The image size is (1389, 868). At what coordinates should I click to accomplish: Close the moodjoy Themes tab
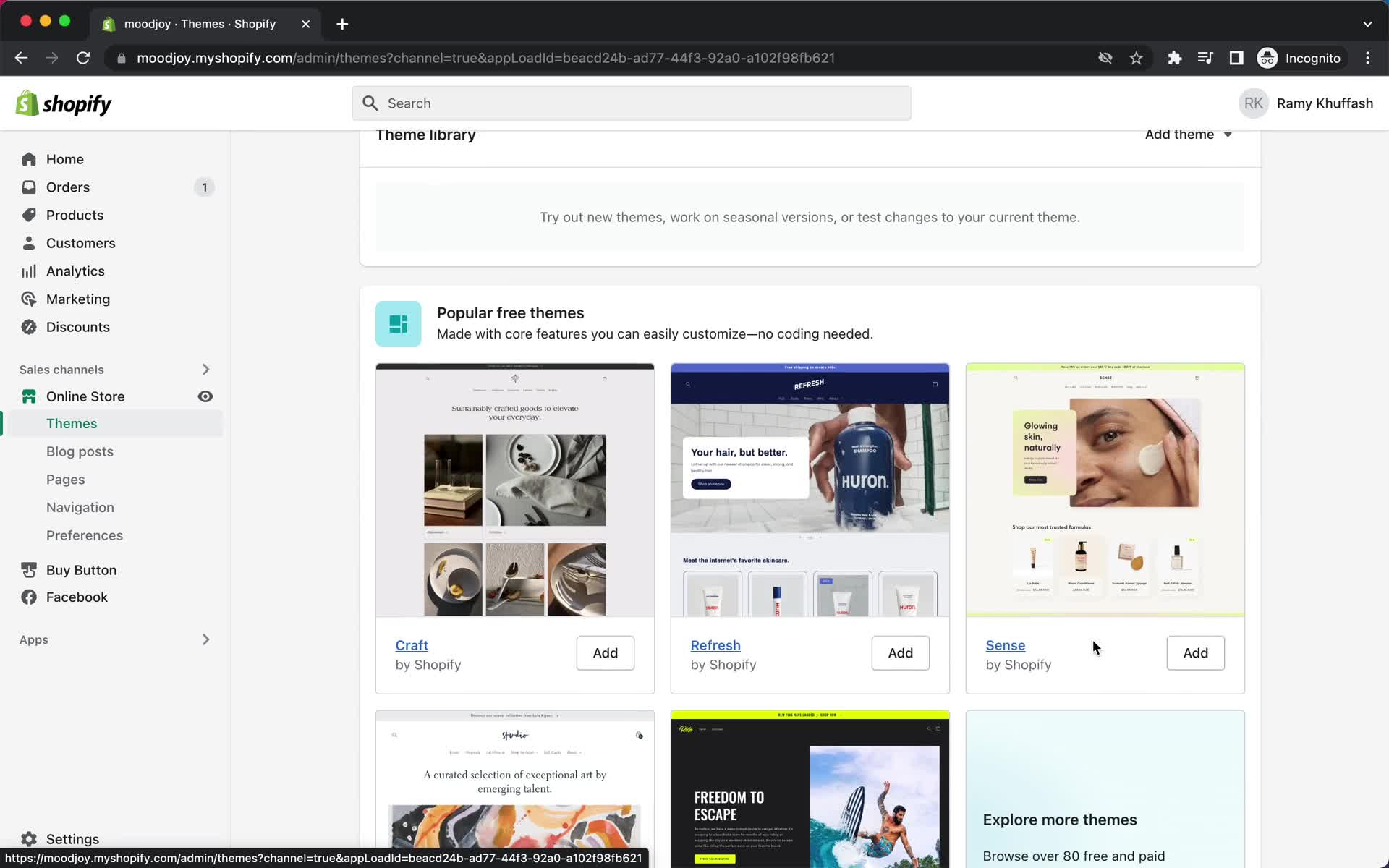tap(305, 24)
